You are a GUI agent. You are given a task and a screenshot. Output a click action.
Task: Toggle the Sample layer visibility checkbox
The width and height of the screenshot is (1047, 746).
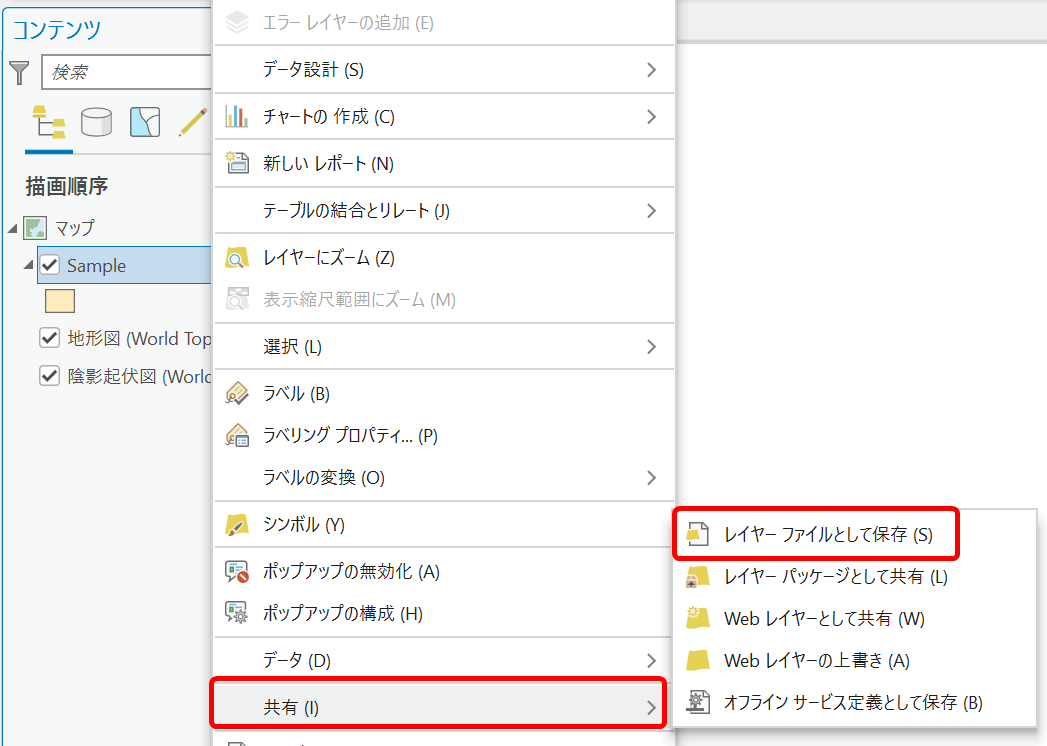click(50, 265)
